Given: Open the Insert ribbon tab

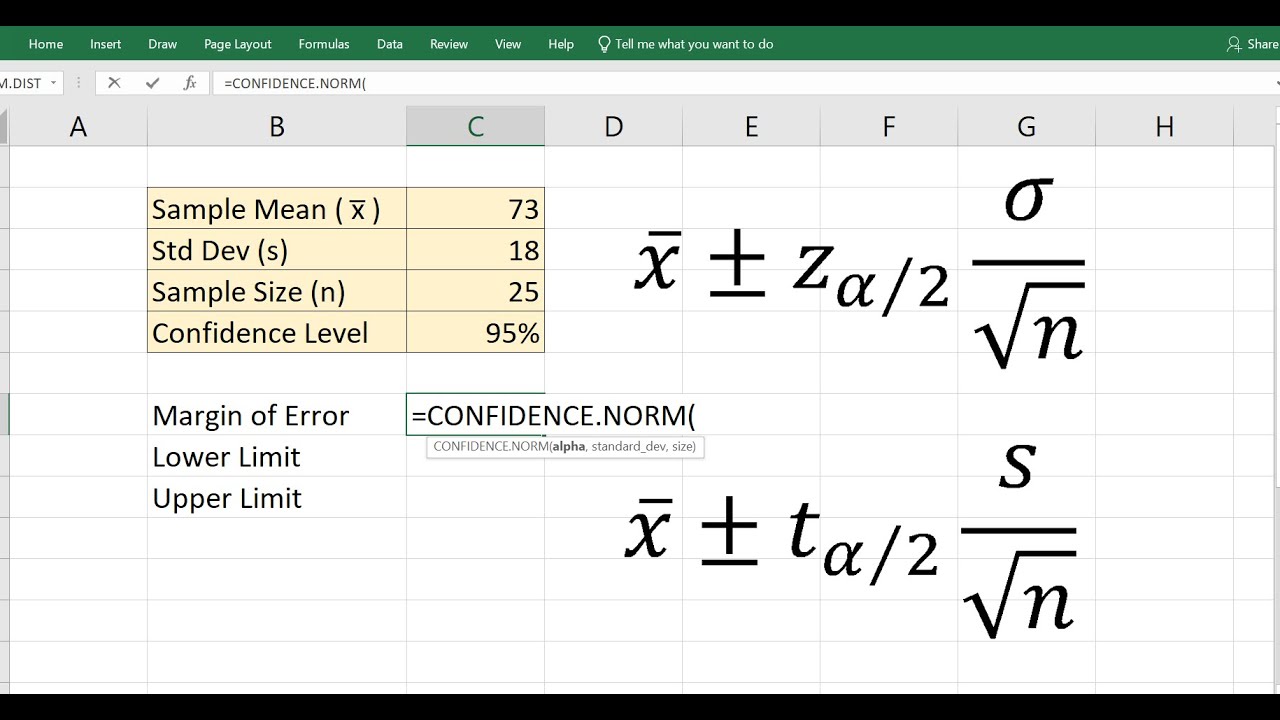Looking at the screenshot, I should click(106, 44).
